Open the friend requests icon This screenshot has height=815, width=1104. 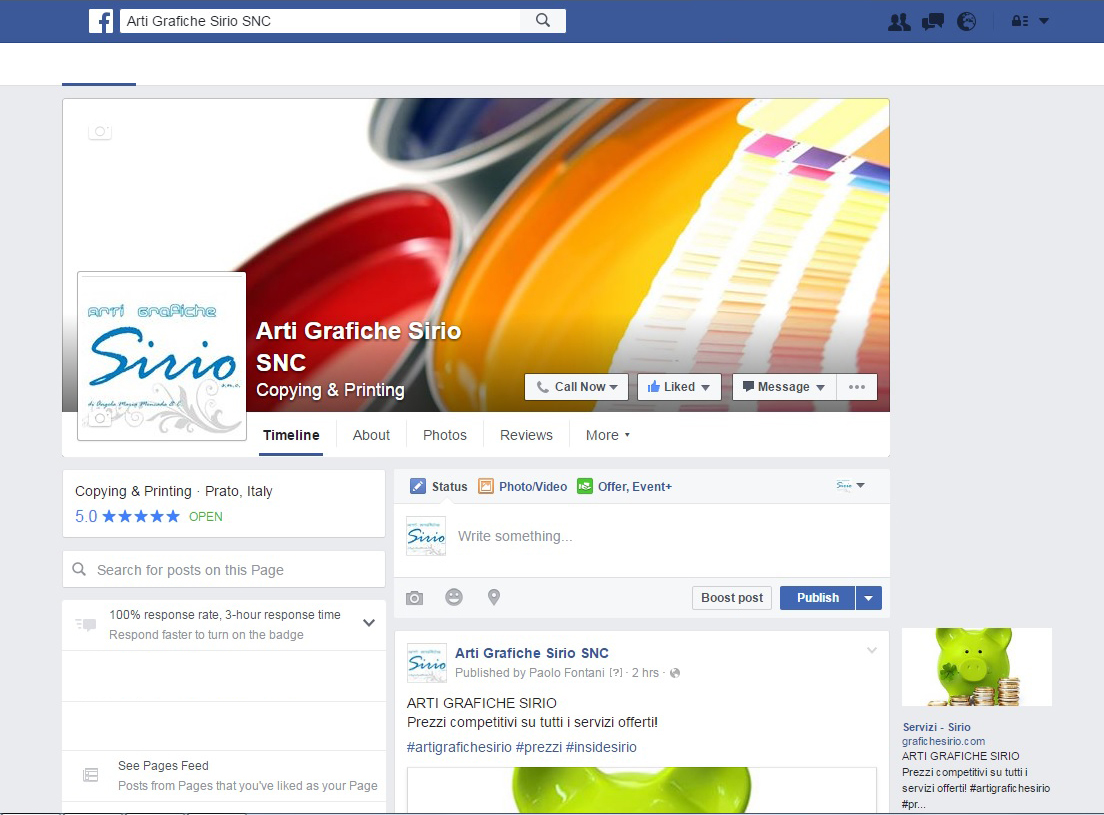(899, 21)
